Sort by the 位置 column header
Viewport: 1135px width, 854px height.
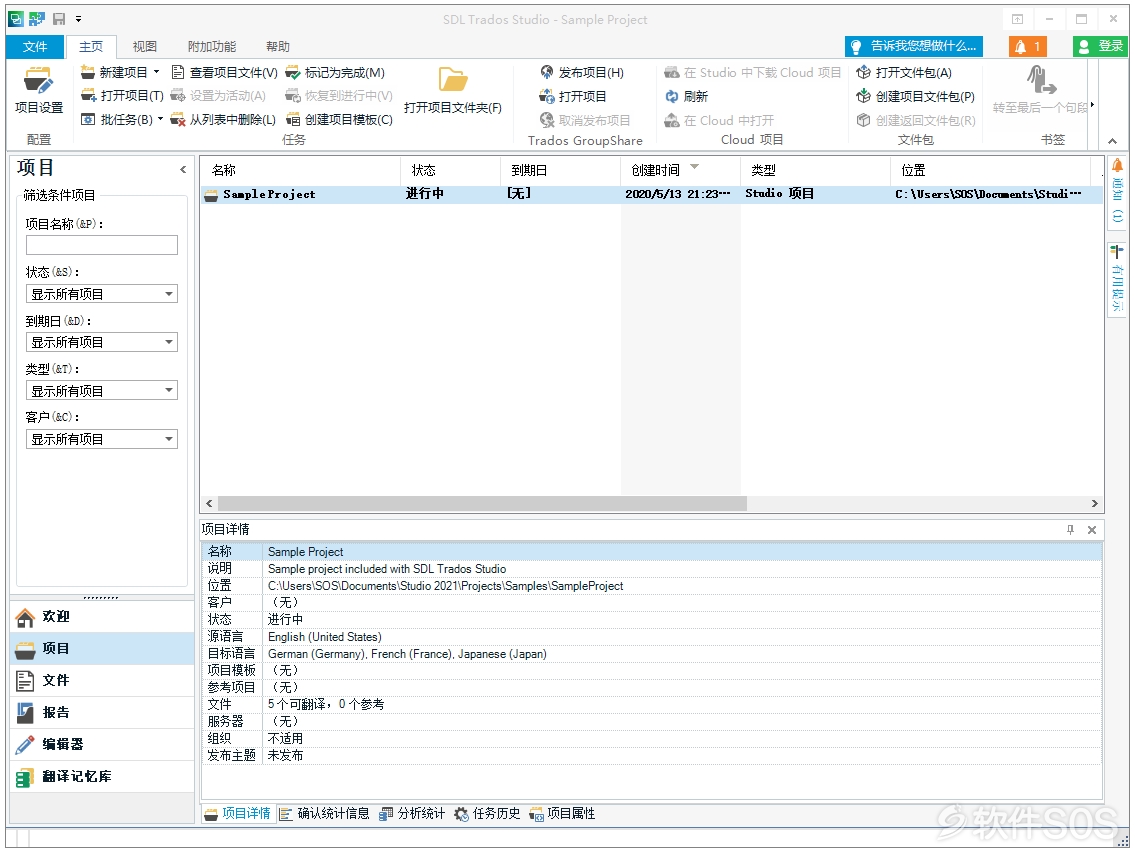point(990,170)
